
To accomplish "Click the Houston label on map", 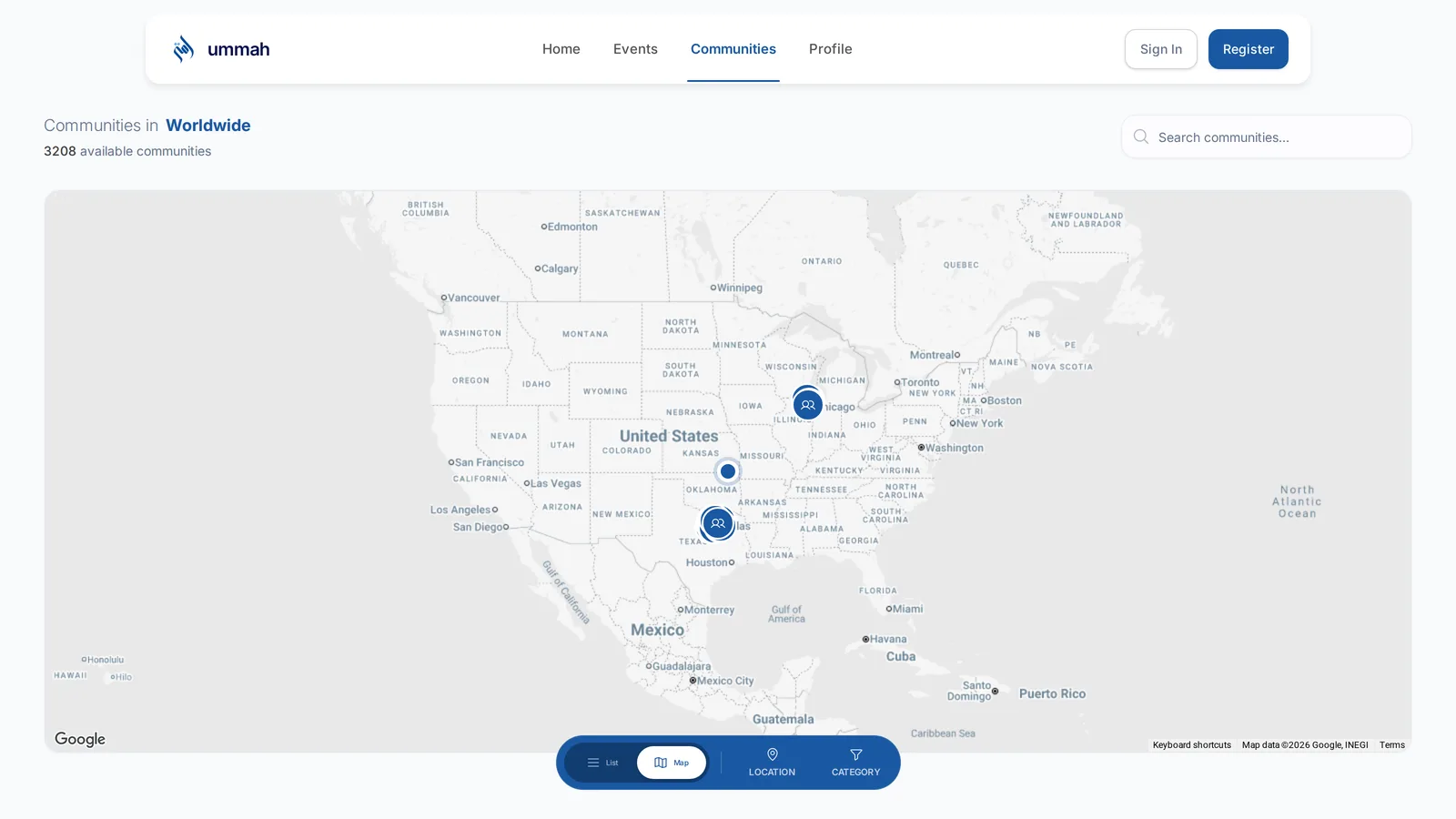I will [x=706, y=562].
